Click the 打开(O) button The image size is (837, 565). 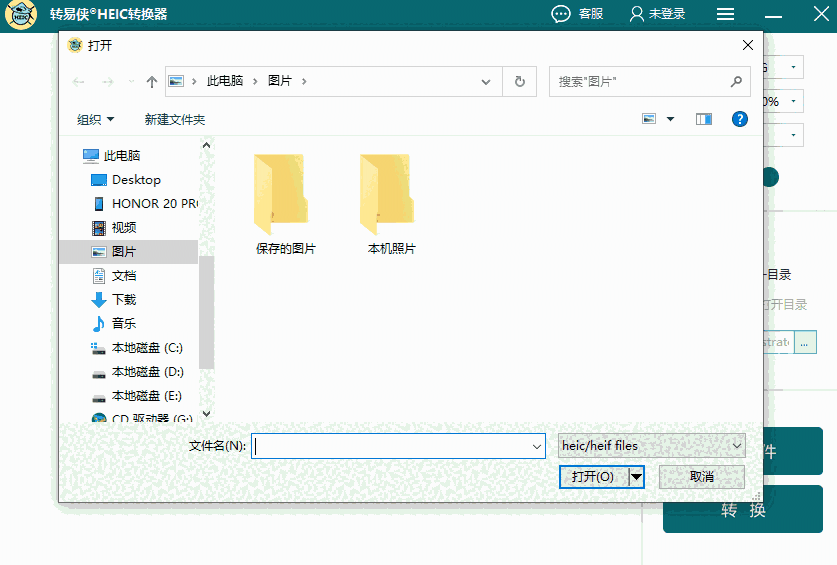pos(594,477)
